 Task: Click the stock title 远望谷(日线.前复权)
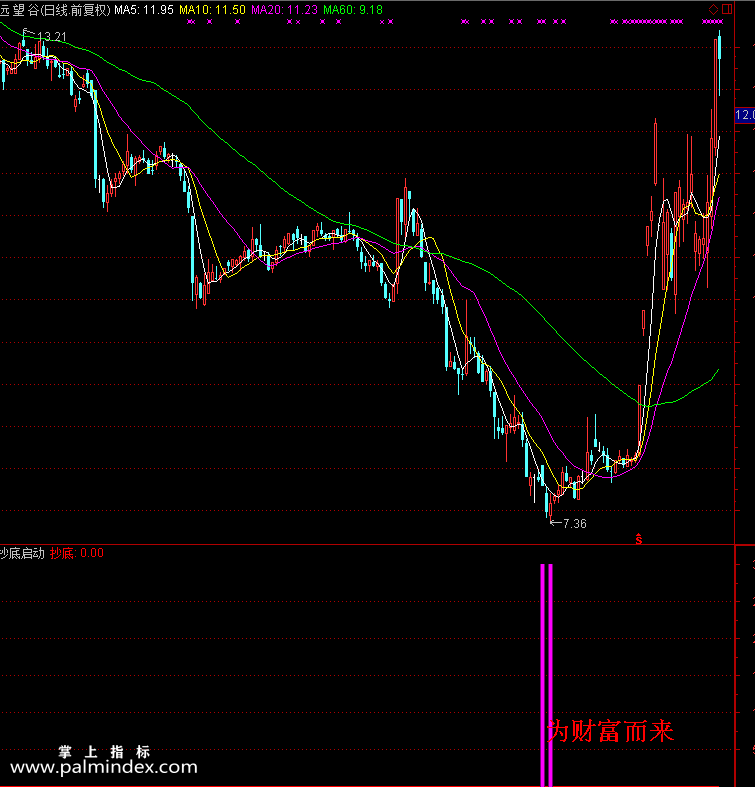55,10
